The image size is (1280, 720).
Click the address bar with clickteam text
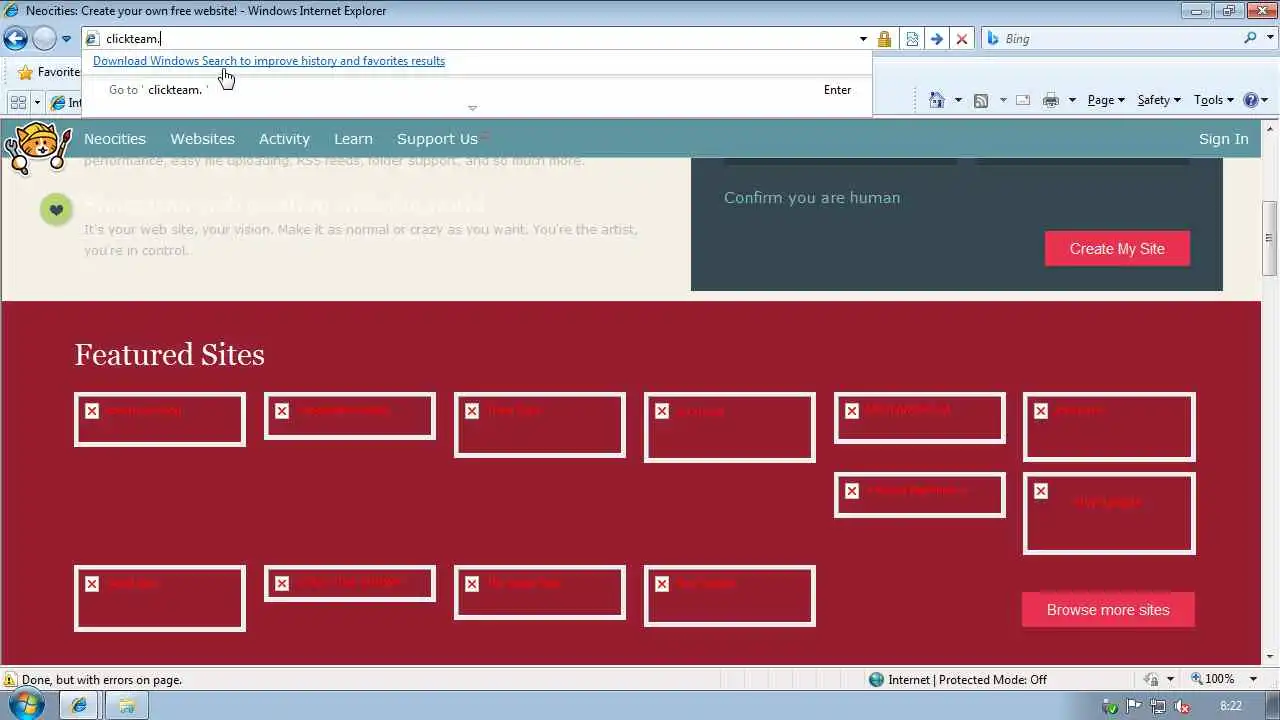point(470,39)
